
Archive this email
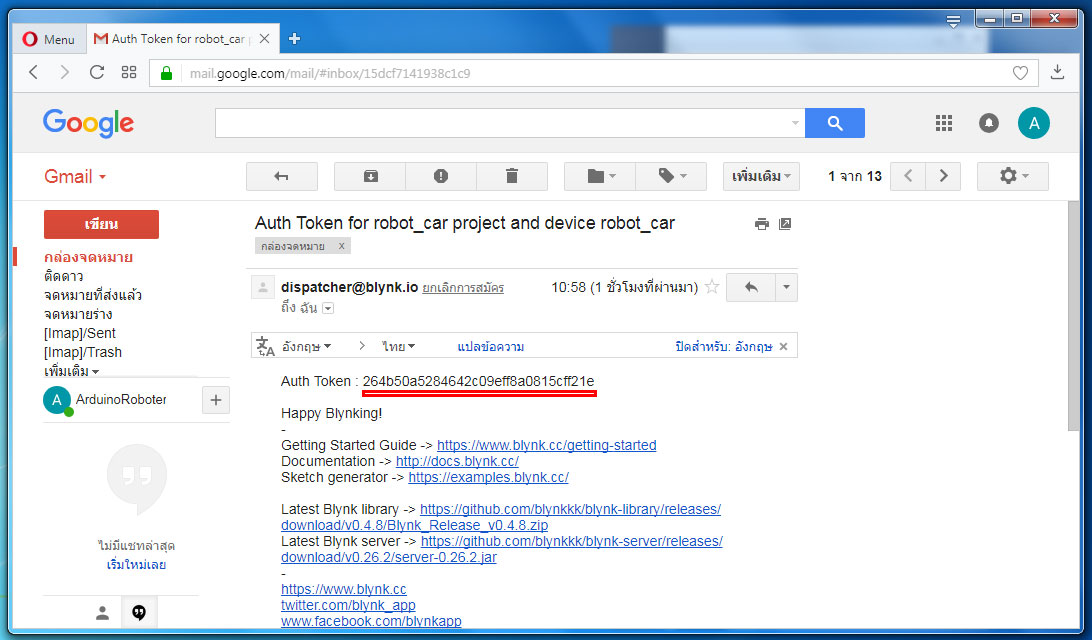[x=370, y=176]
